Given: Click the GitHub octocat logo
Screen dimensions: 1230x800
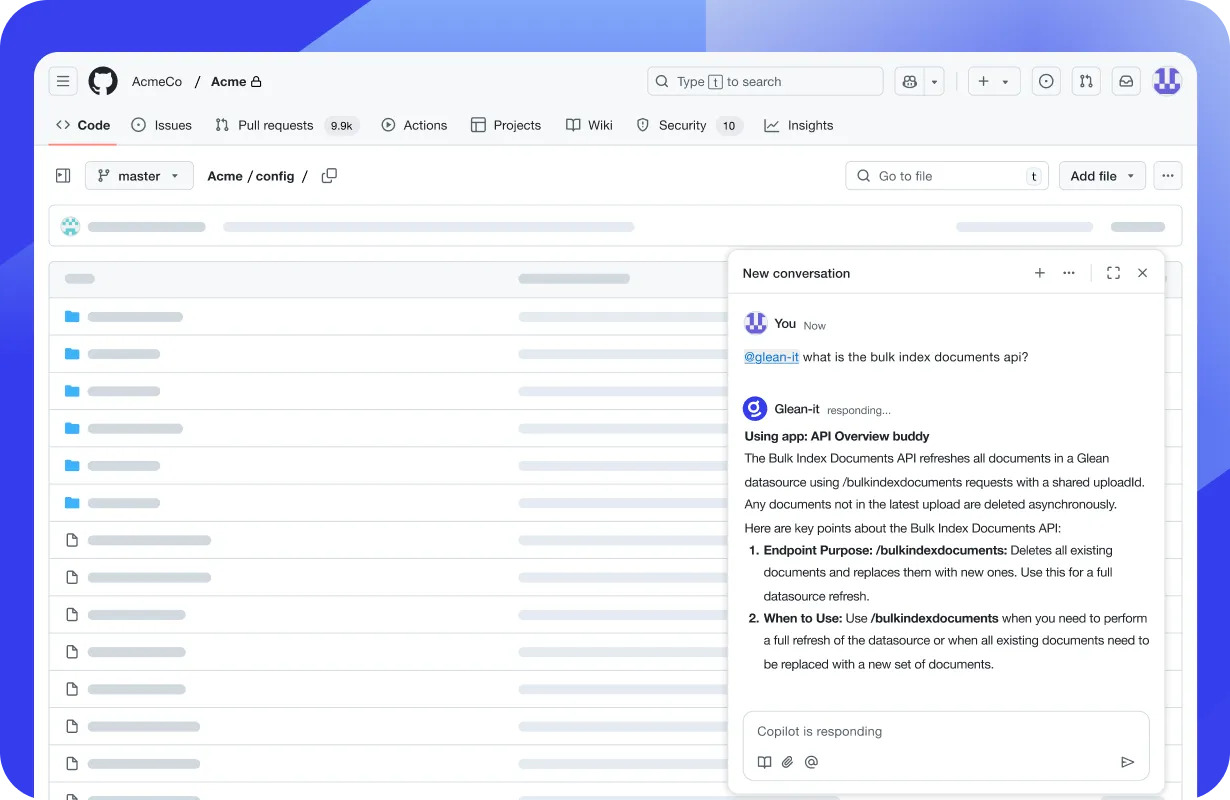Looking at the screenshot, I should click(103, 81).
